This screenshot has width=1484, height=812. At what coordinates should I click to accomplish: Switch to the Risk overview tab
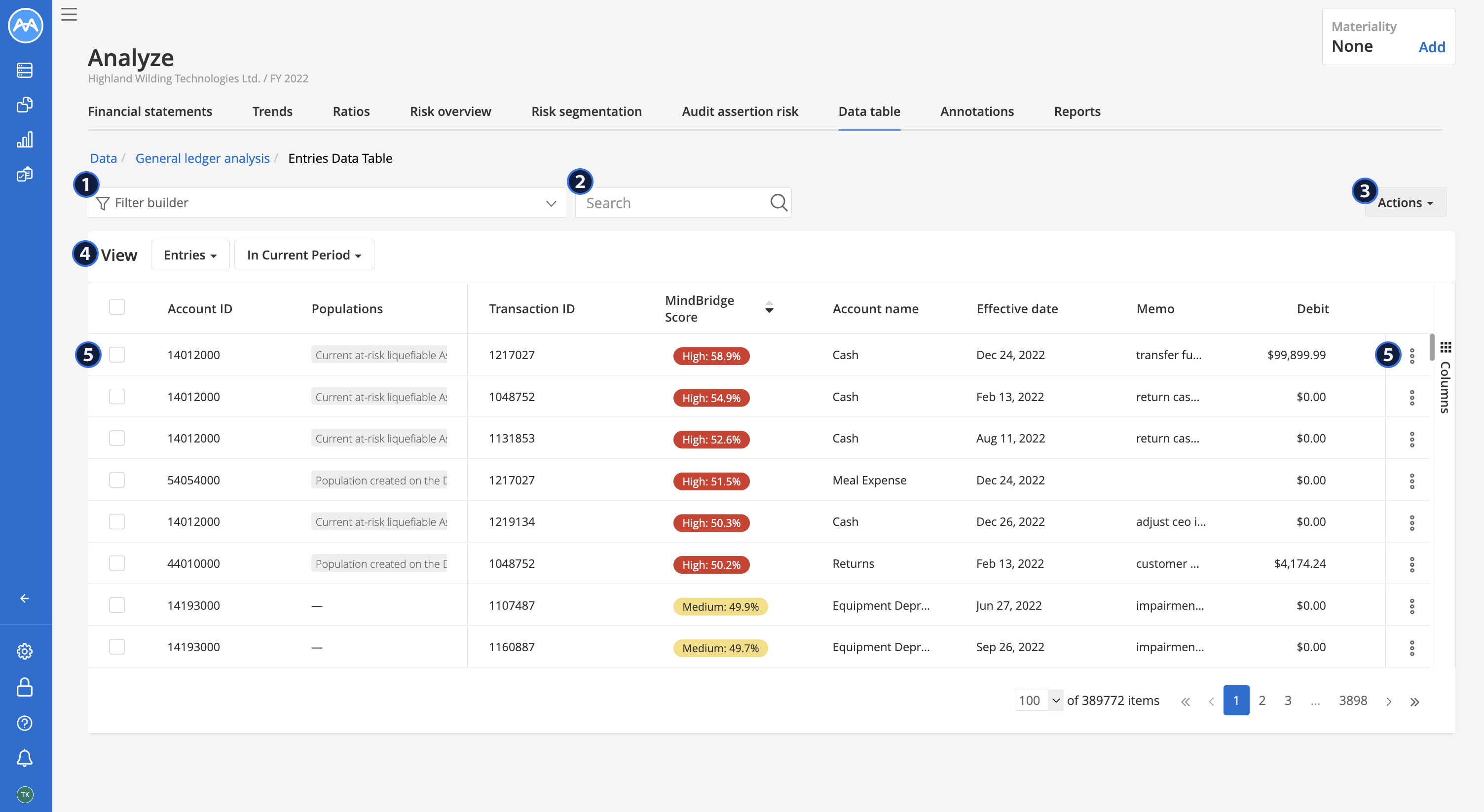click(x=450, y=111)
